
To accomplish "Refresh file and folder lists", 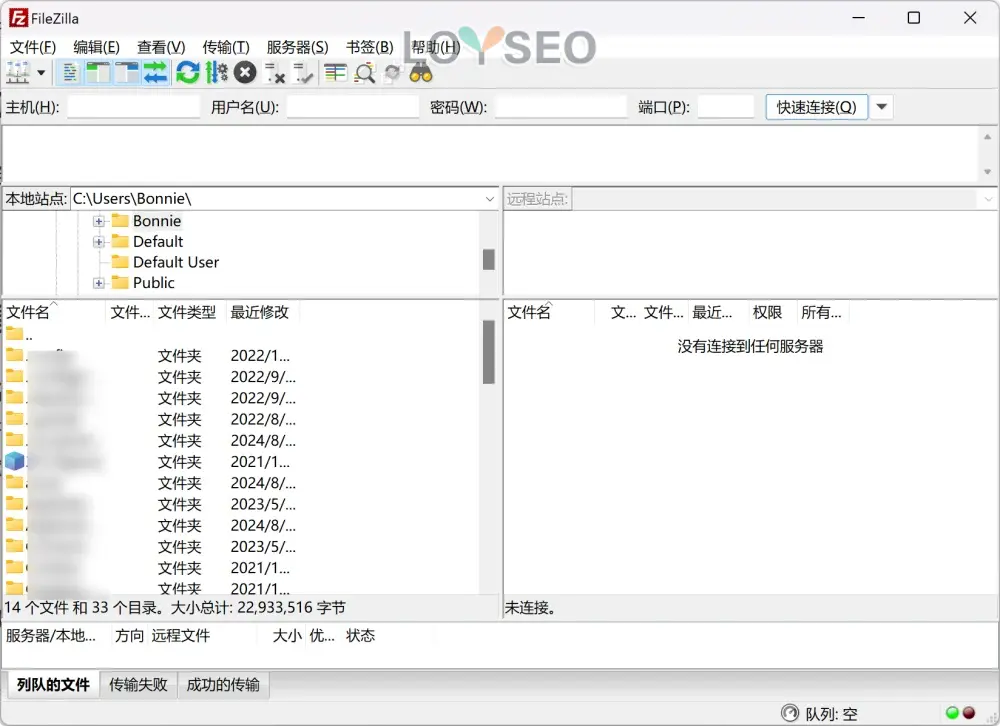I will pyautogui.click(x=188, y=73).
